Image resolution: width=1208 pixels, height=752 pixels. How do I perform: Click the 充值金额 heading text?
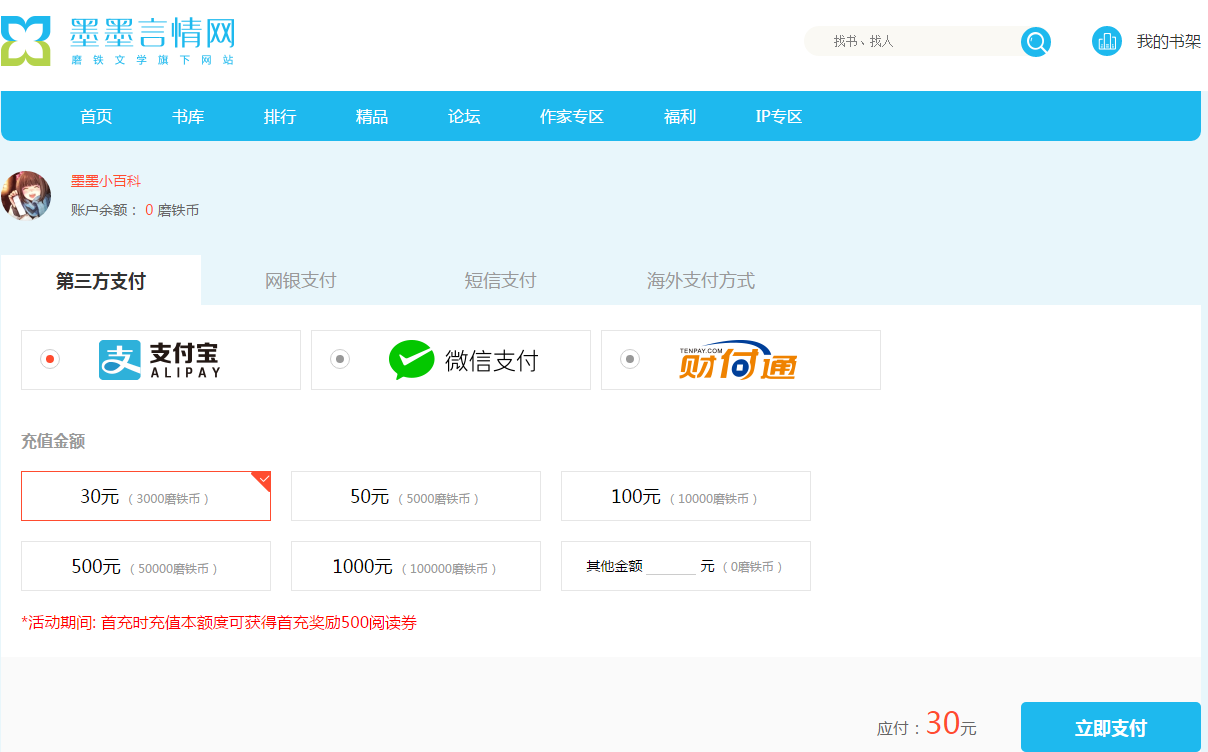coord(53,441)
